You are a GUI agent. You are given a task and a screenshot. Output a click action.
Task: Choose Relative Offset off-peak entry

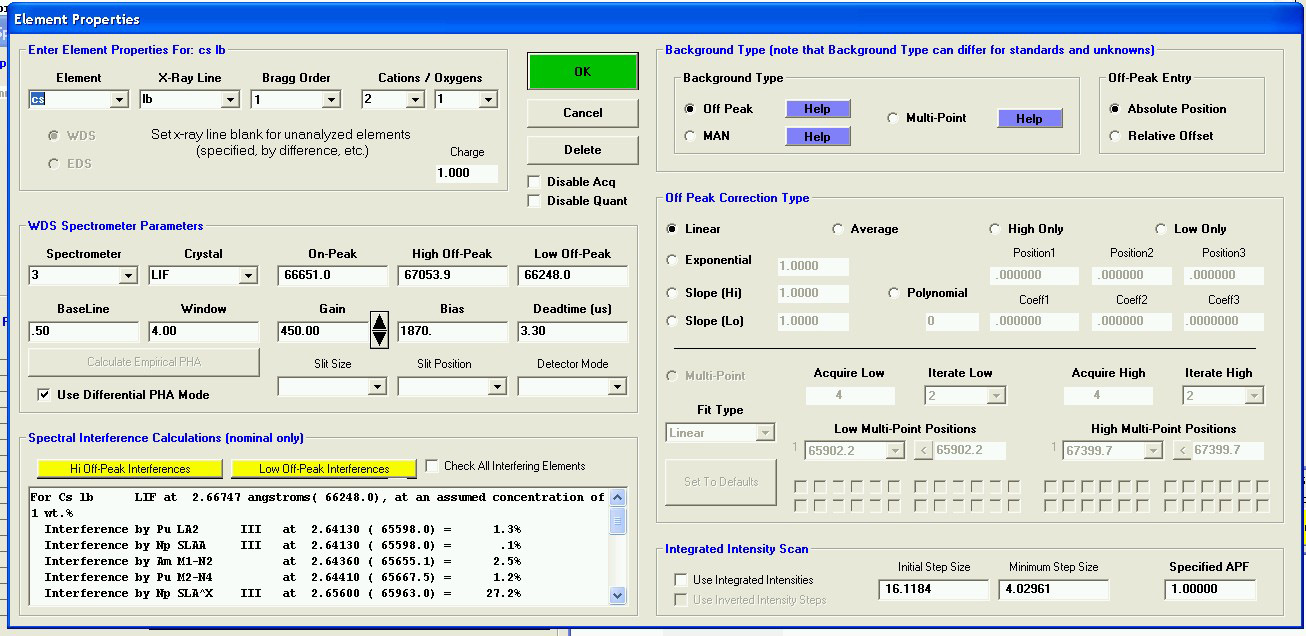(x=1116, y=136)
